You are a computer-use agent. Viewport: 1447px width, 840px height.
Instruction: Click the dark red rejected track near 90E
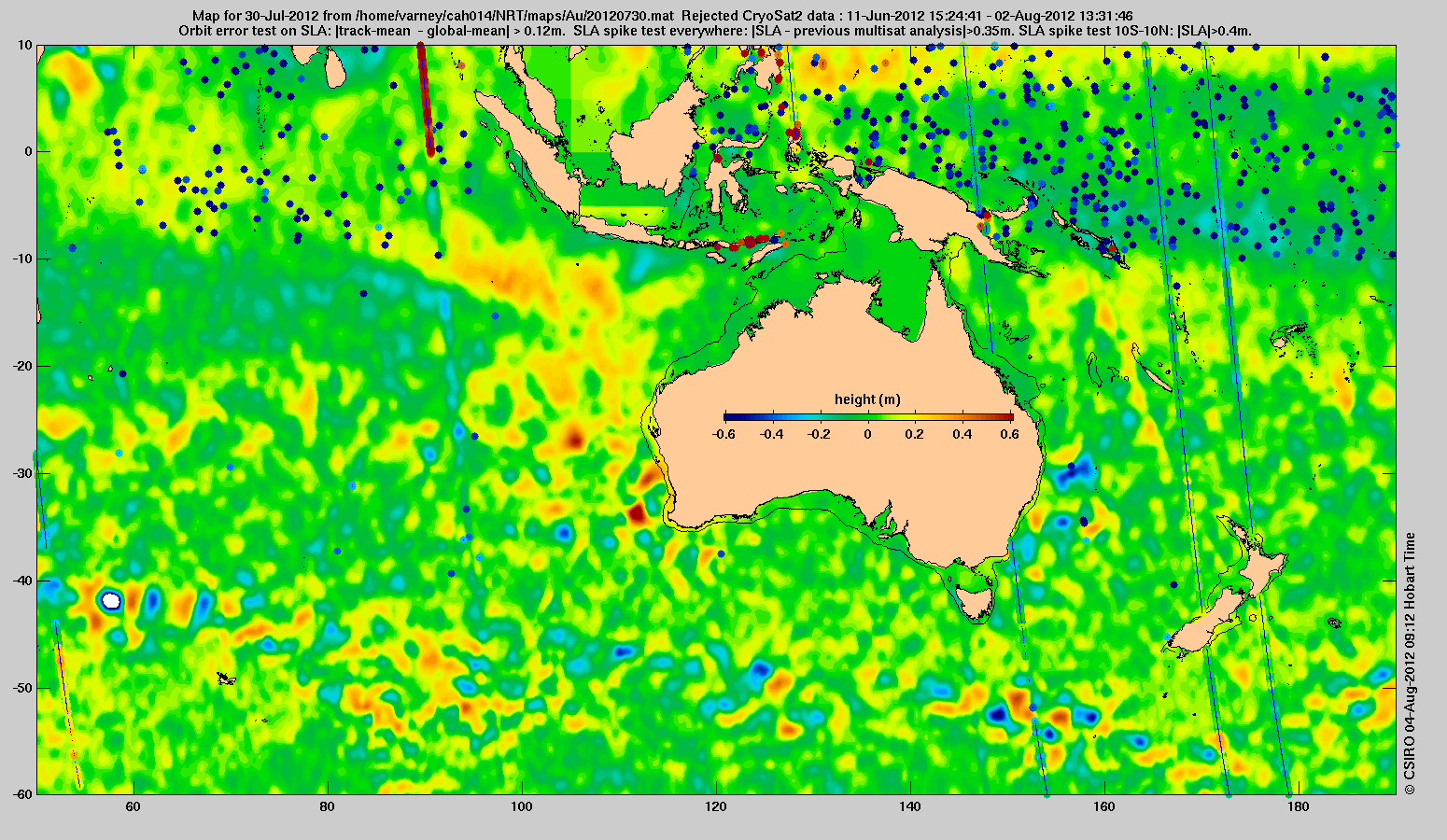[424, 99]
